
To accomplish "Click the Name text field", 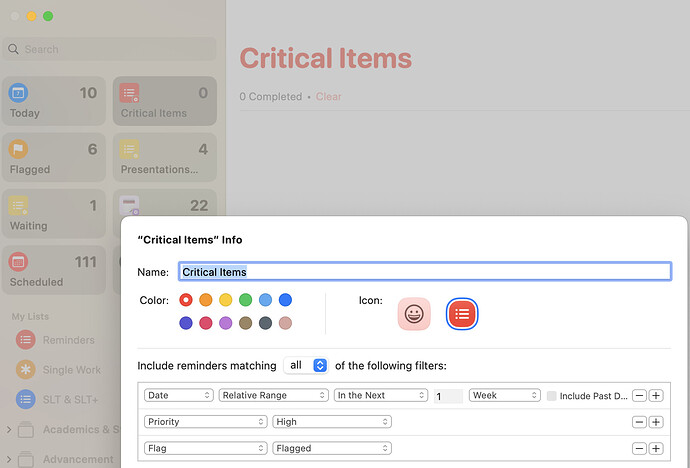I will (424, 272).
